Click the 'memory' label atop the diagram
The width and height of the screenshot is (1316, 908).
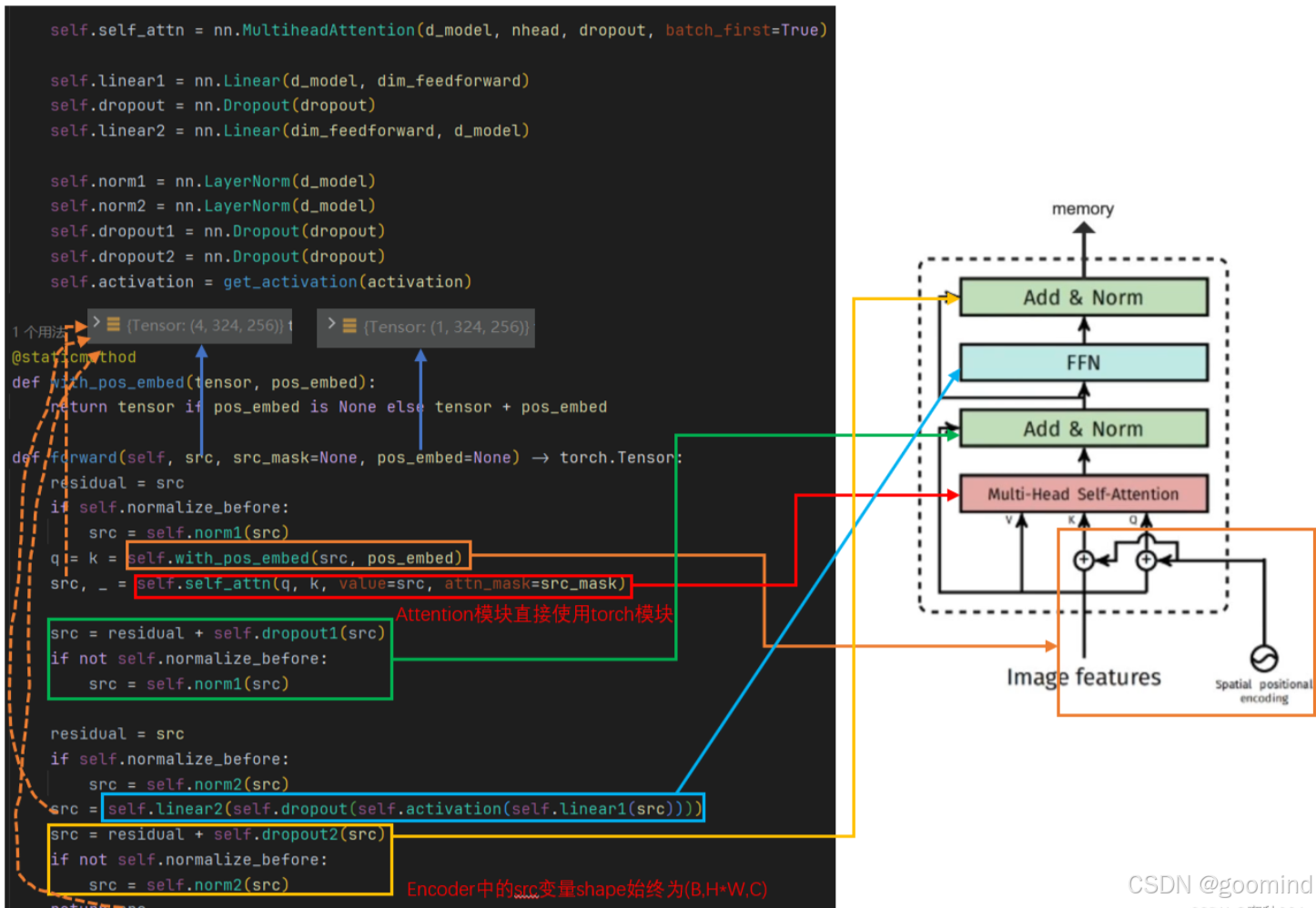1083,209
